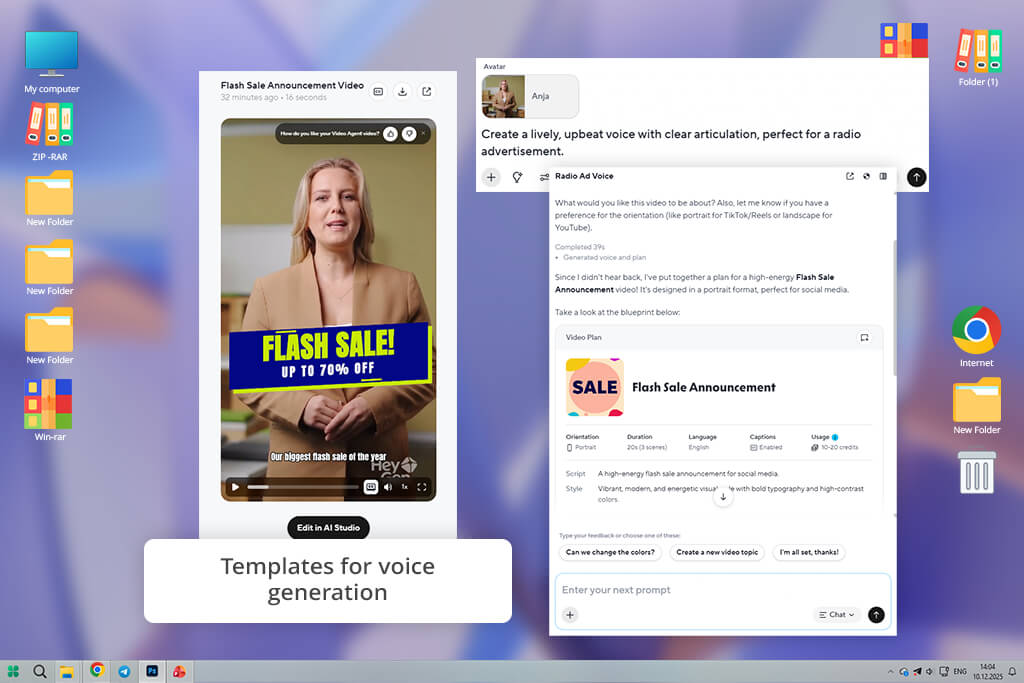Viewport: 1024px width, 683px height.
Task: Choose 'Can we change the colors?' suggestion
Action: point(610,552)
